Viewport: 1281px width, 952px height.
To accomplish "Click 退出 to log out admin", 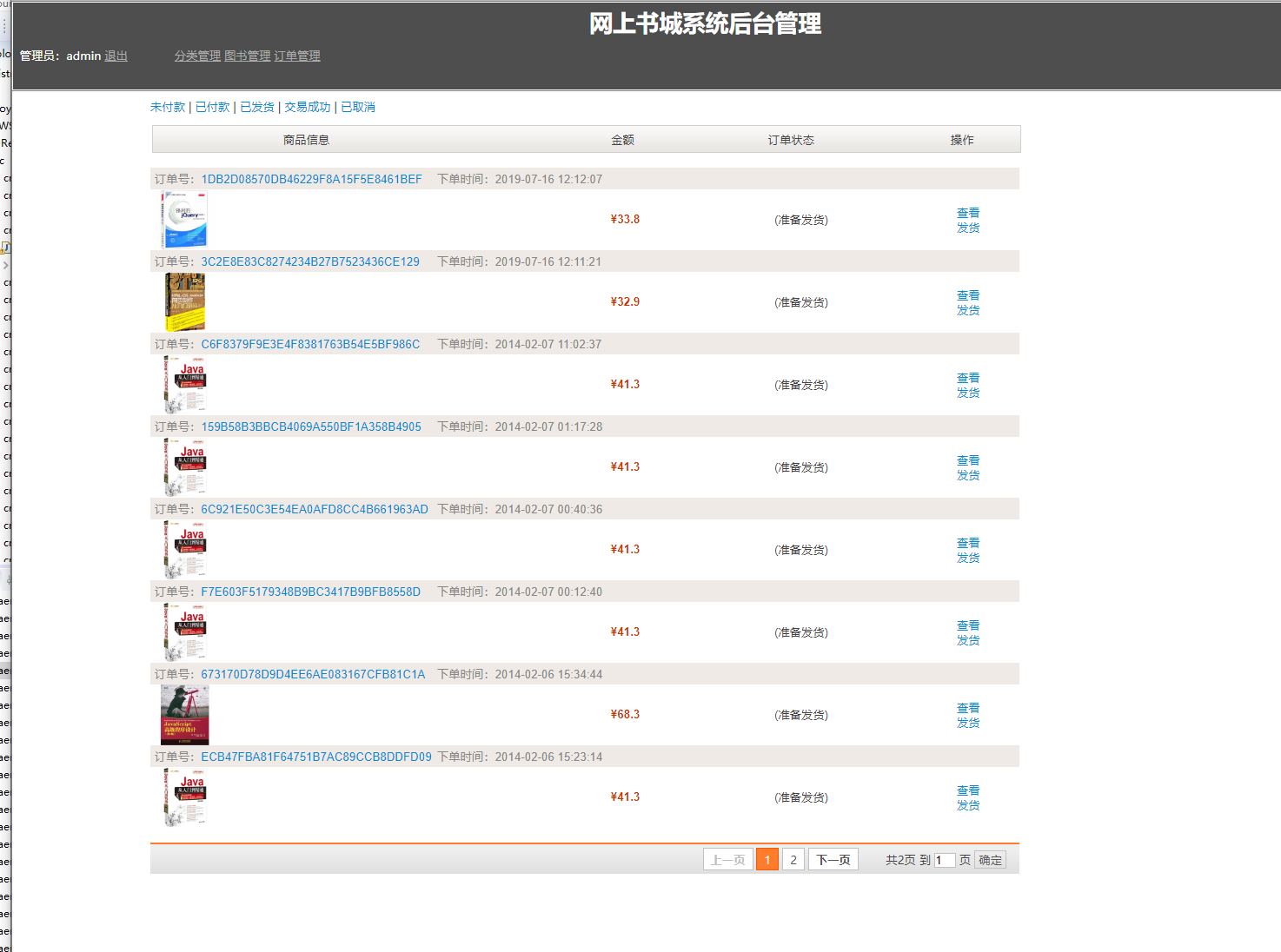I will pos(116,55).
